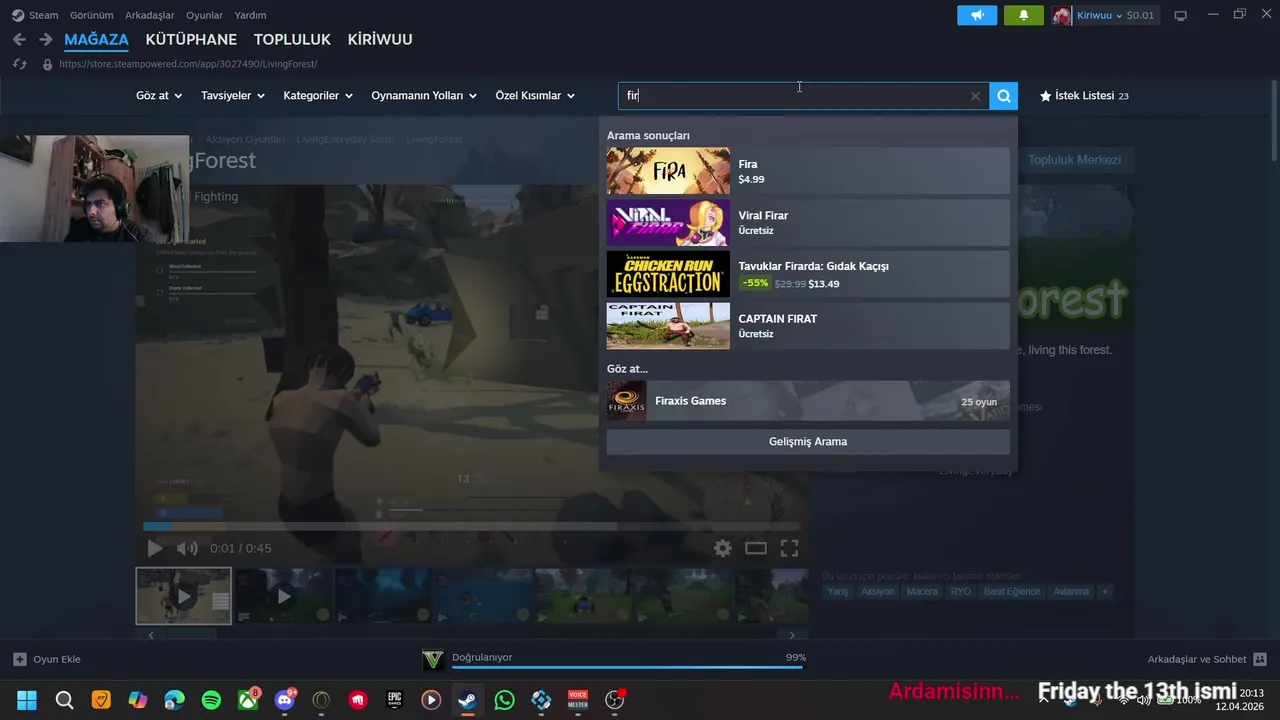This screenshot has width=1280, height=720.
Task: Open Microsoft Edge from the taskbar
Action: [x=175, y=700]
